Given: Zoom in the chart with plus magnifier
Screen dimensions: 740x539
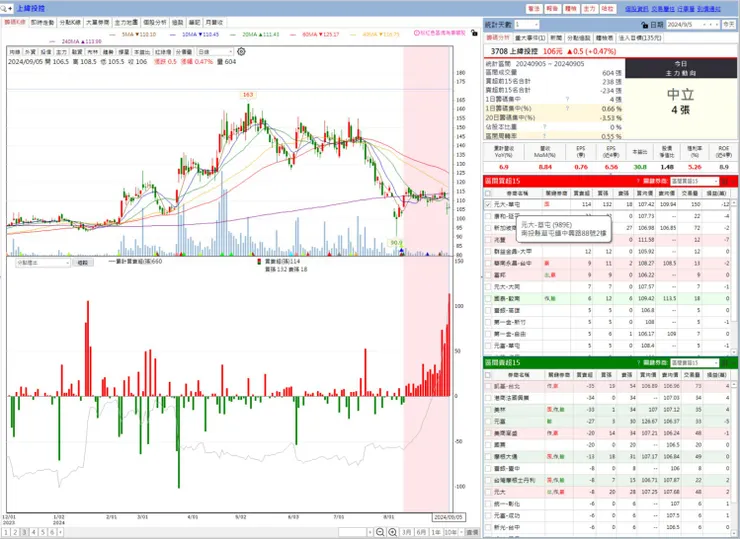Looking at the screenshot, I should coord(392,532).
